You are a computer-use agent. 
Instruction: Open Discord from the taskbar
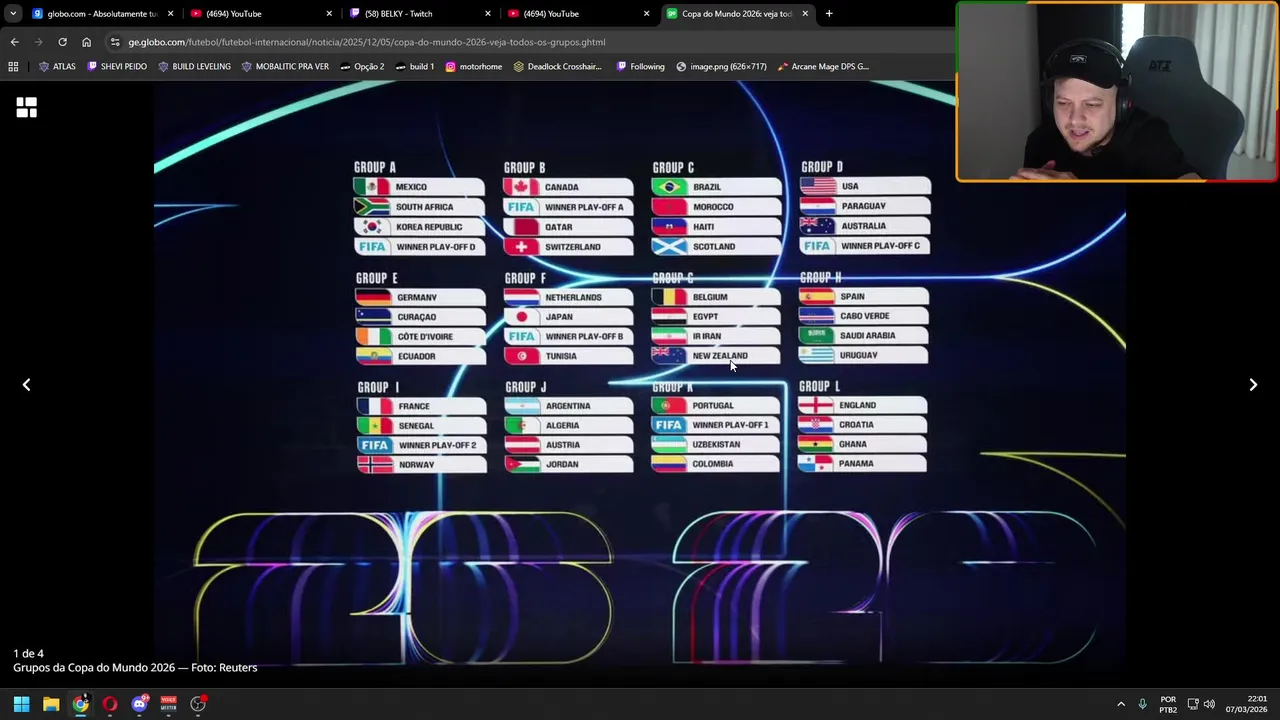140,704
